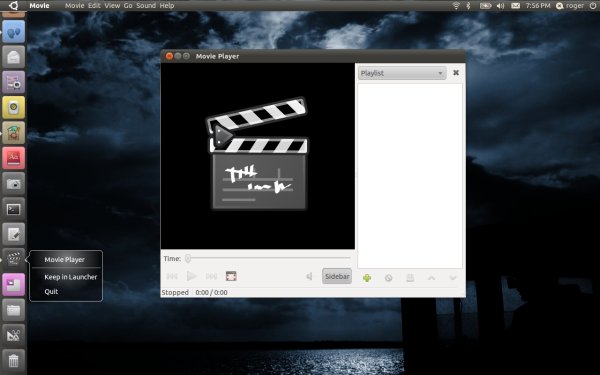This screenshot has height=375, width=600.
Task: Open the Bluetooth indicator
Action: [x=468, y=6]
